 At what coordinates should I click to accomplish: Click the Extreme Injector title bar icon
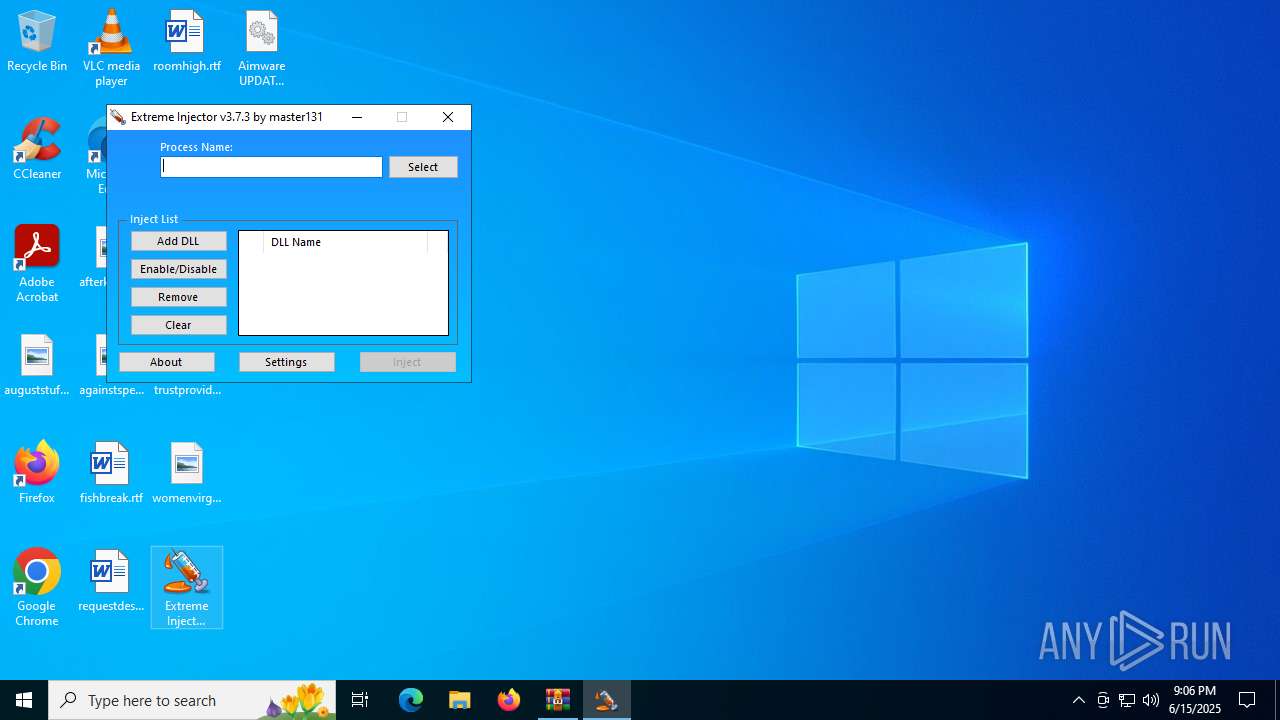[118, 117]
